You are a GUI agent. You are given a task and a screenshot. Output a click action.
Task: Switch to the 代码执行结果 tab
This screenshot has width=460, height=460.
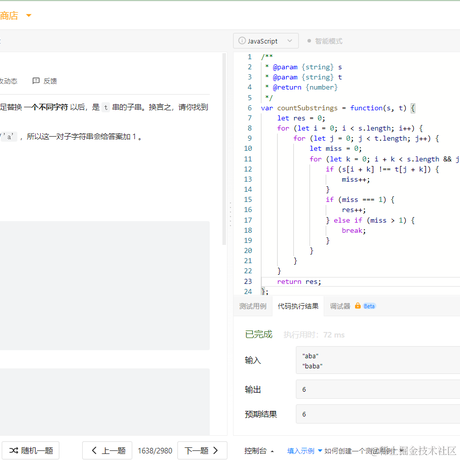coord(298,306)
